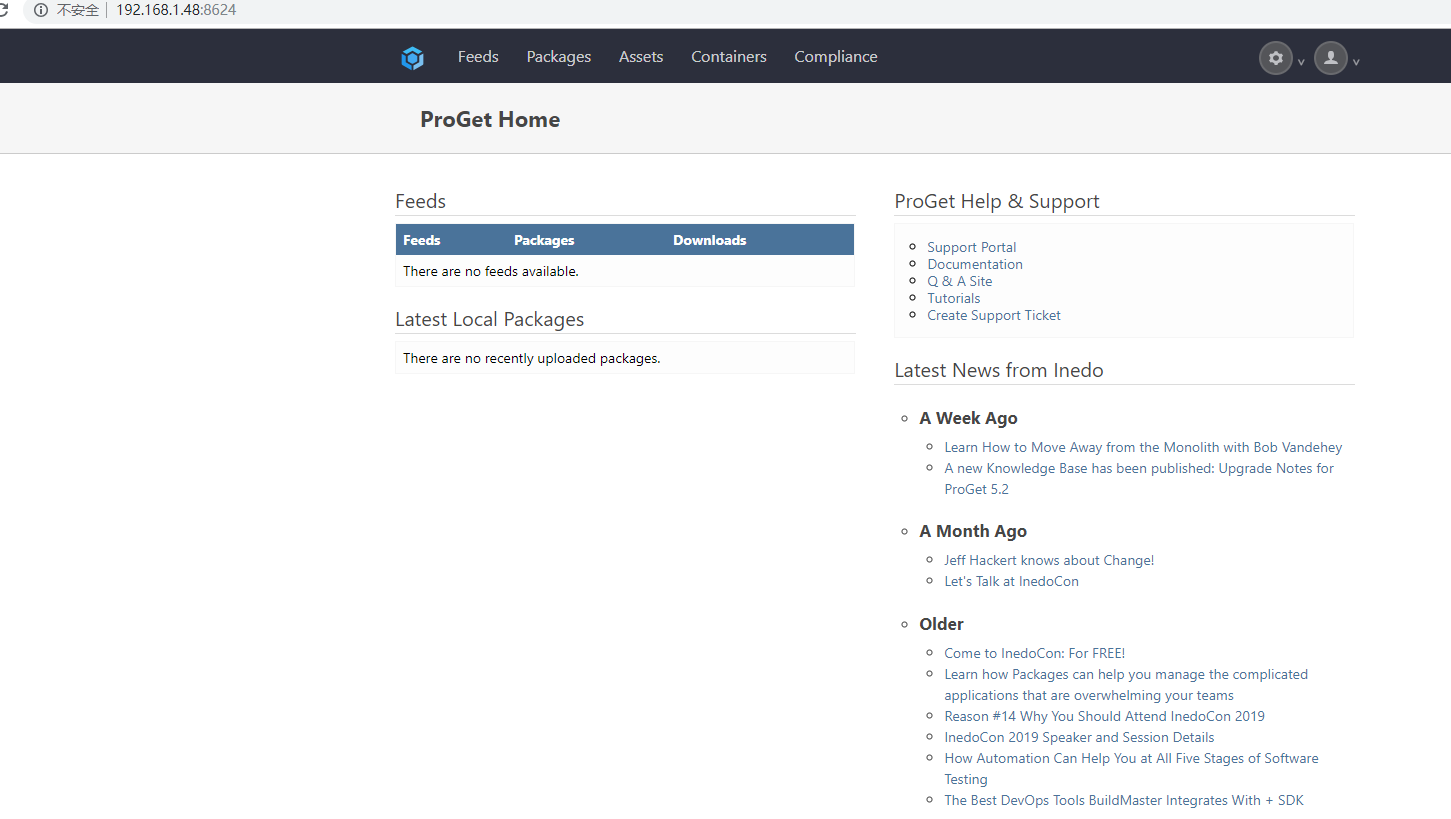Image resolution: width=1451 pixels, height=819 pixels.
Task: Click the Feeds section heading above the table
Action: [x=420, y=201]
